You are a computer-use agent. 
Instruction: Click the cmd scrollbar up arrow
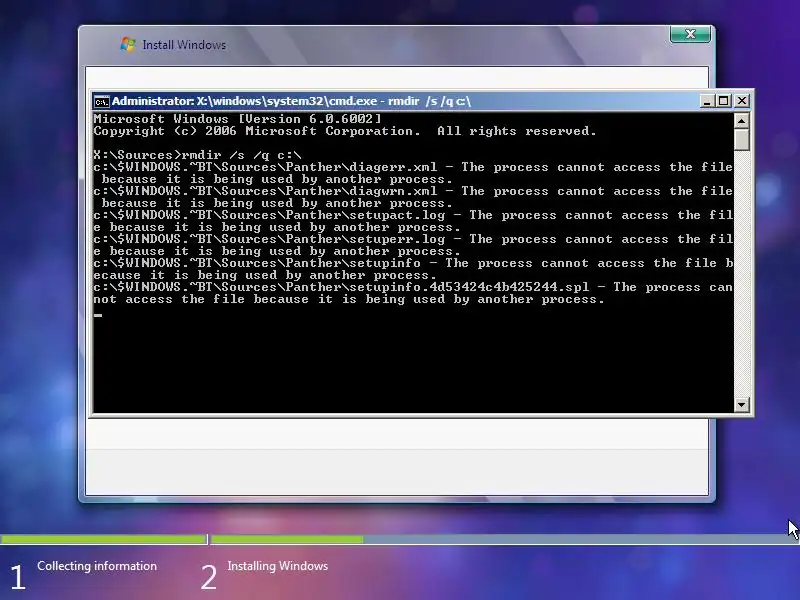741,121
